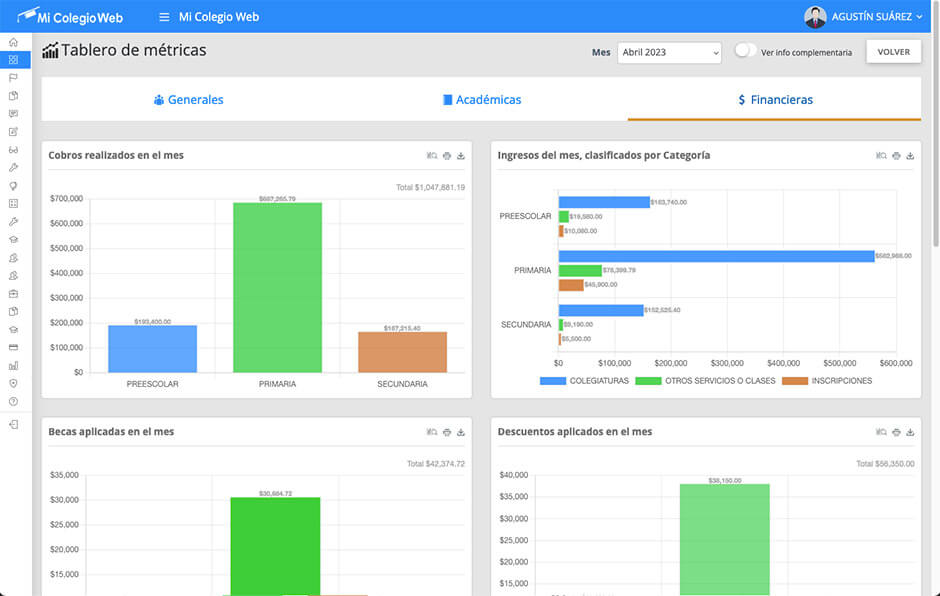Click the data view icon in Becas aplicadas panel
The height and width of the screenshot is (596, 940).
point(432,432)
